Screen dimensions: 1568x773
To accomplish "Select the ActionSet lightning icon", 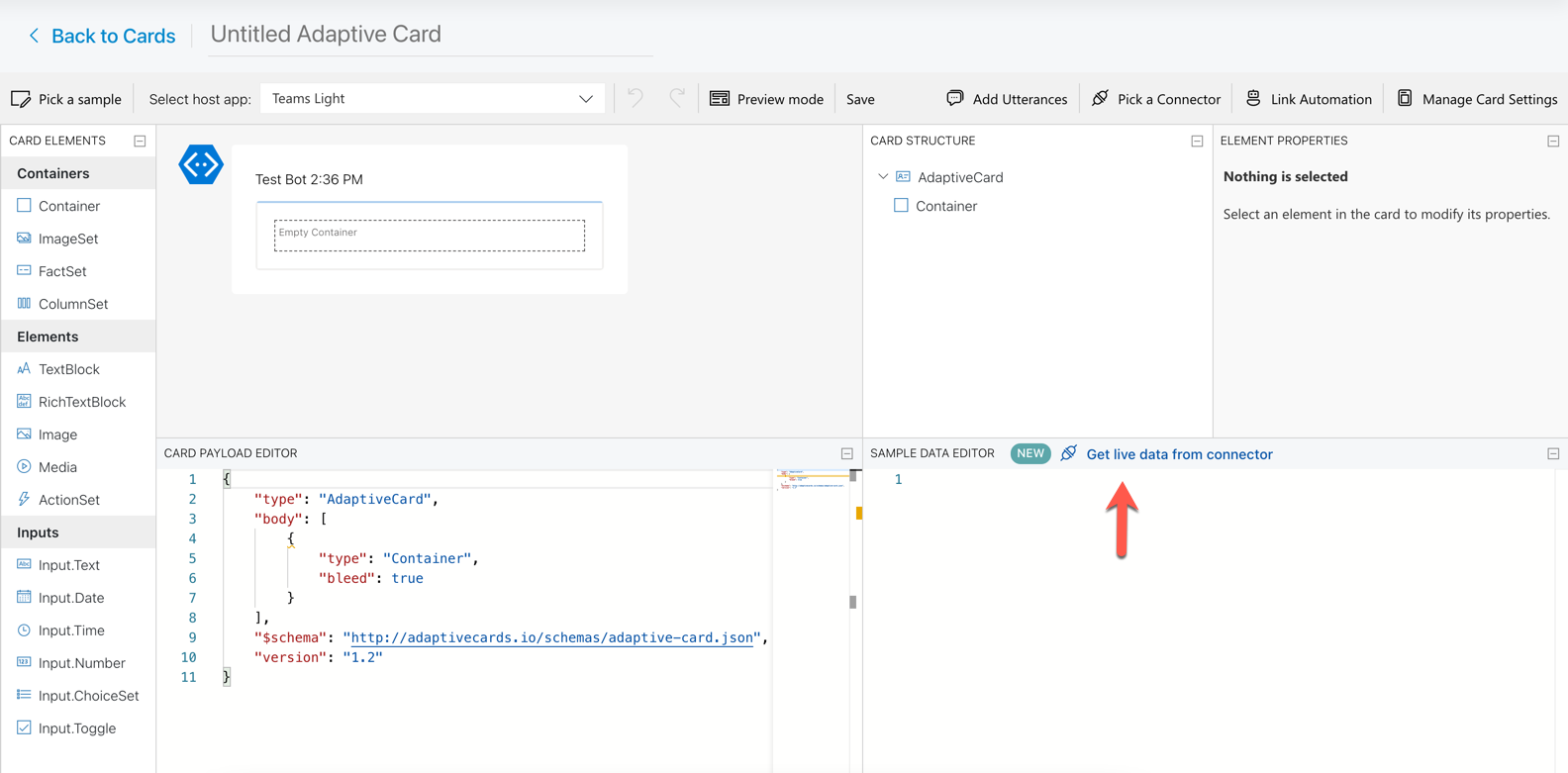I will (24, 499).
